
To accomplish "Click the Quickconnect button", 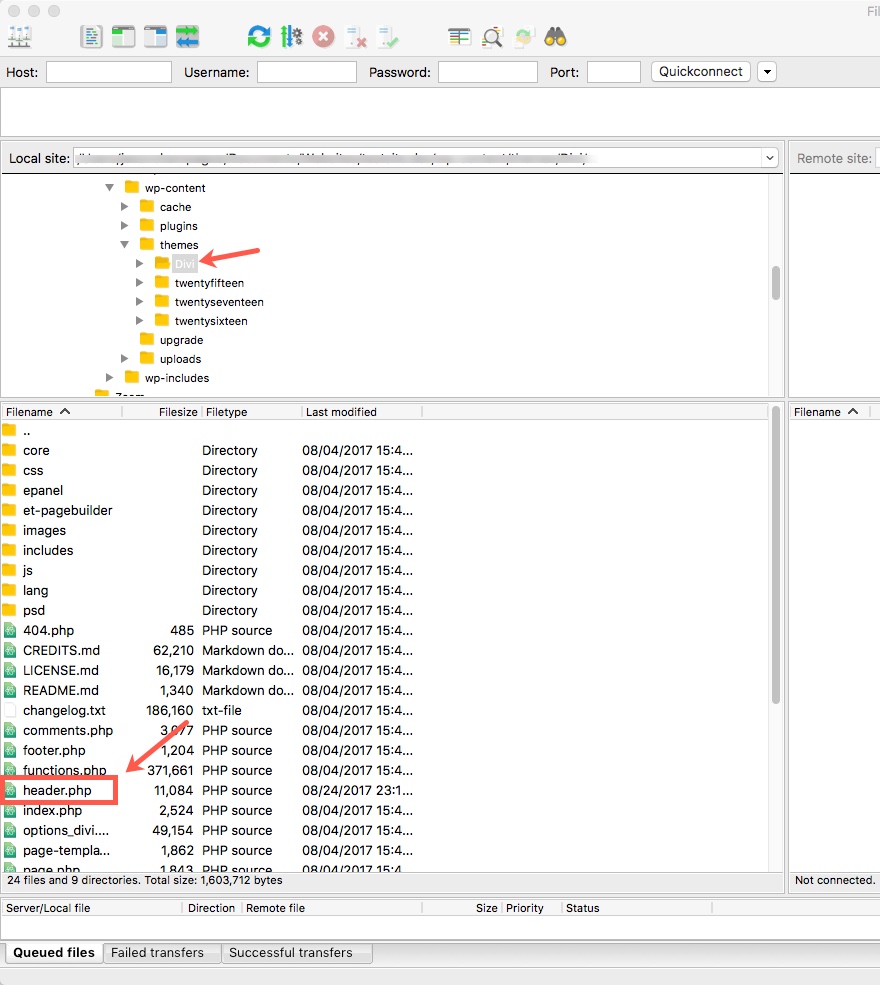I will (x=700, y=72).
